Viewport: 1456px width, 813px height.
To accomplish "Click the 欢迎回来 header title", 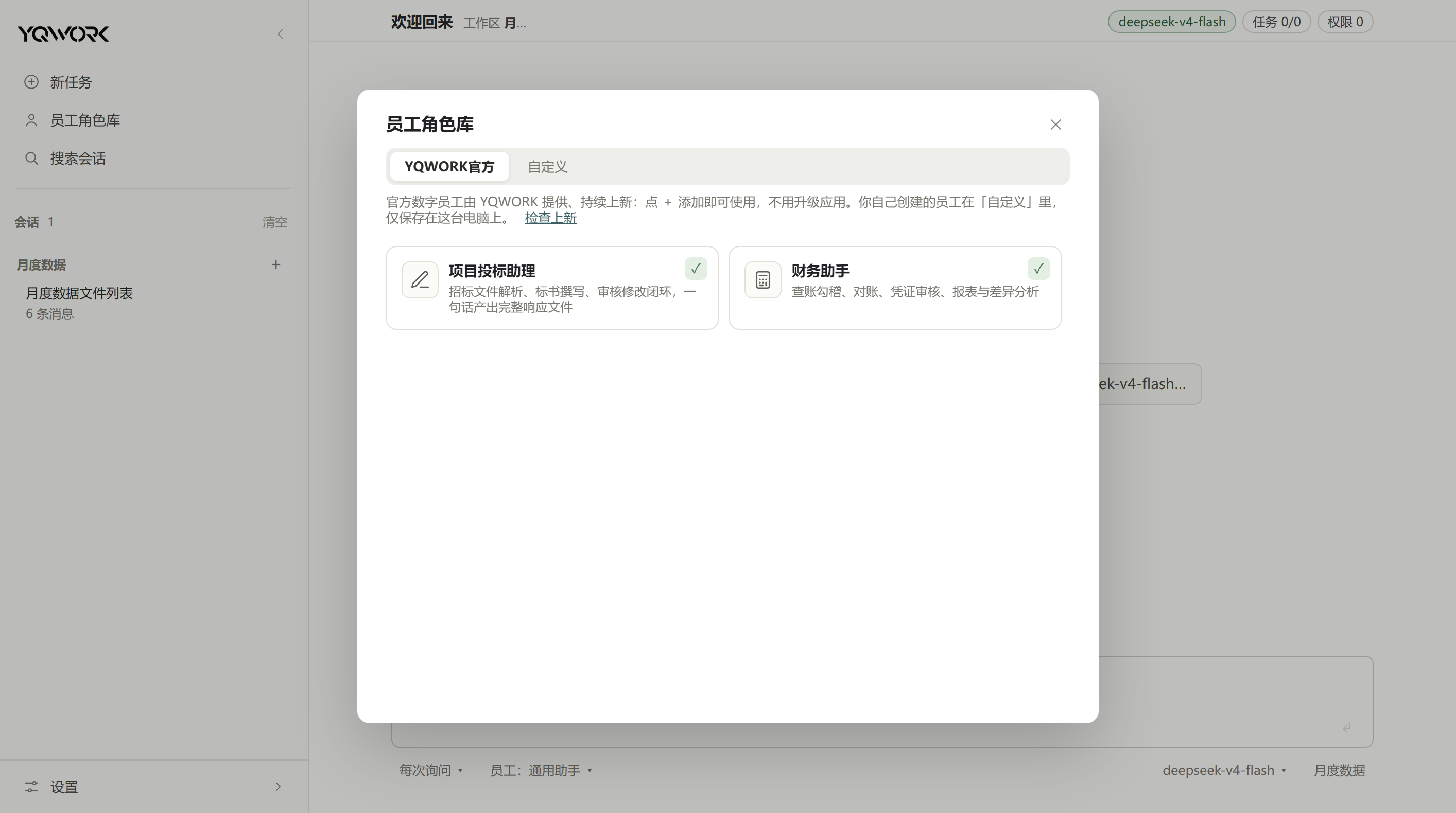I will (x=422, y=22).
